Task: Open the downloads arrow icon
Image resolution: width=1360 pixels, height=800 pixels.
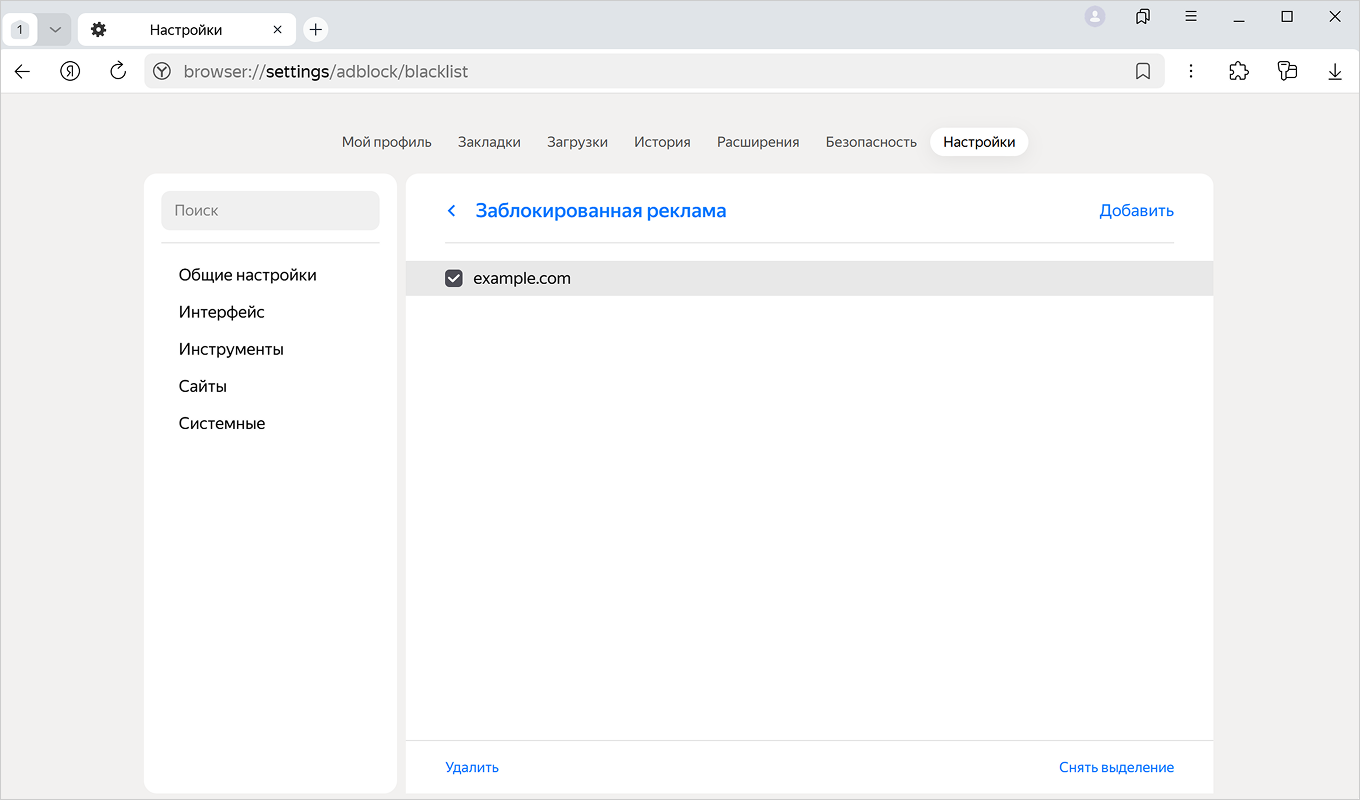Action: click(1335, 71)
